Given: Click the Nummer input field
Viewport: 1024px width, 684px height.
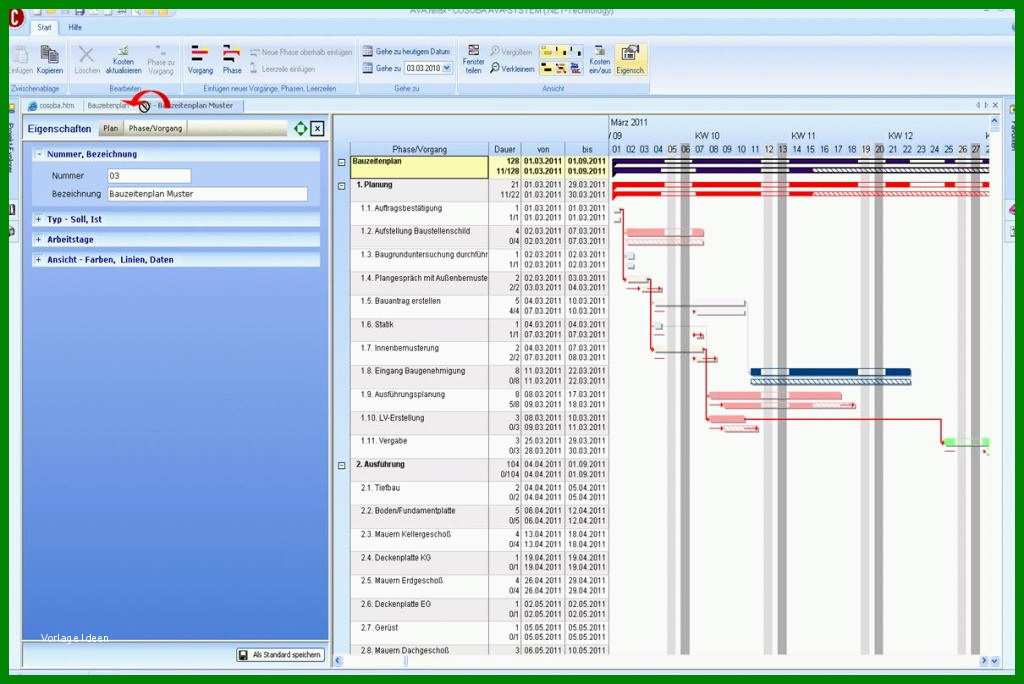Looking at the screenshot, I should [149, 176].
